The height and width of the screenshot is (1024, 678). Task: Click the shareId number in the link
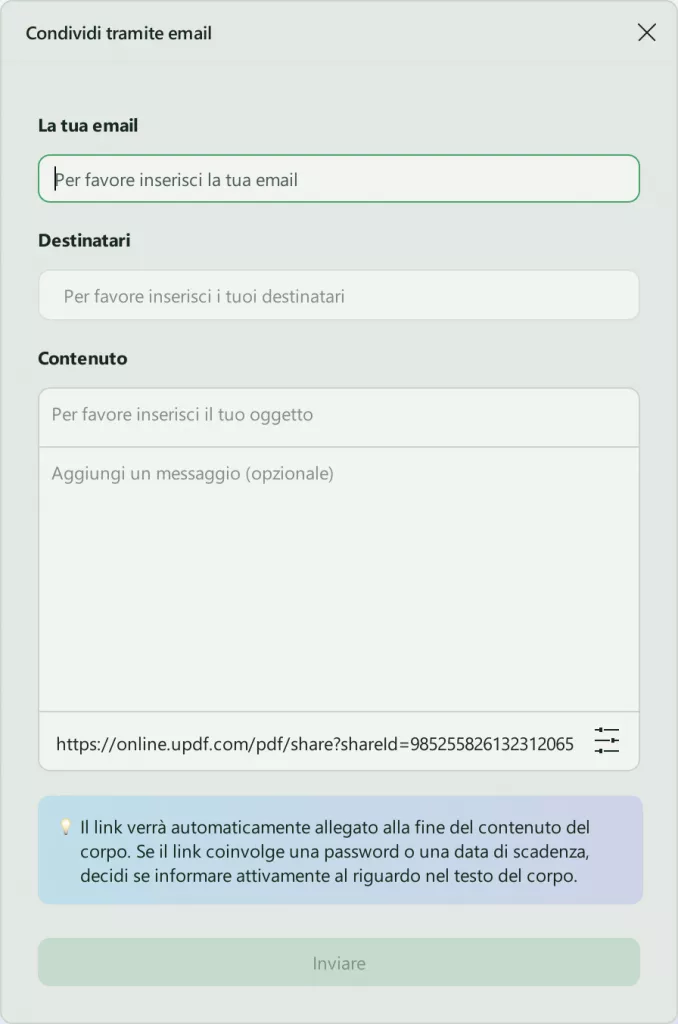pyautogui.click(x=492, y=744)
